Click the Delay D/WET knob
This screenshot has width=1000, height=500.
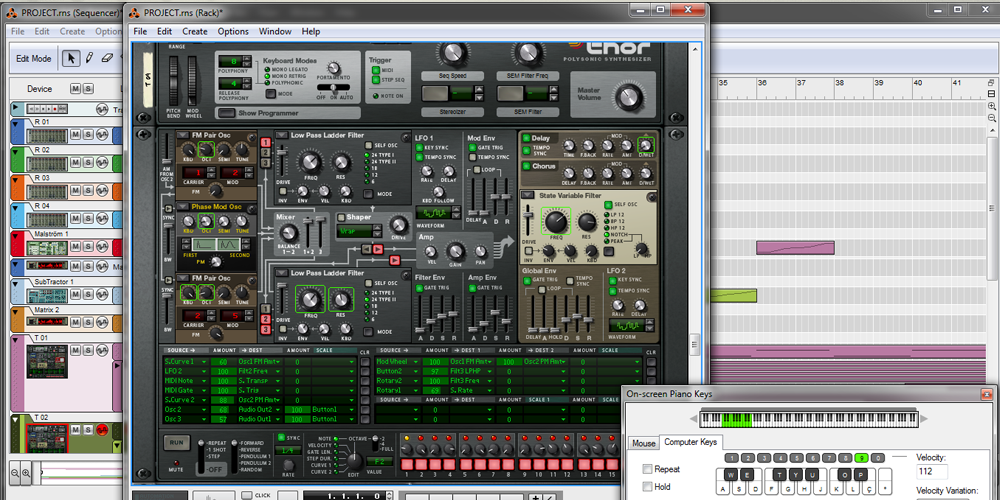pyautogui.click(x=646, y=145)
